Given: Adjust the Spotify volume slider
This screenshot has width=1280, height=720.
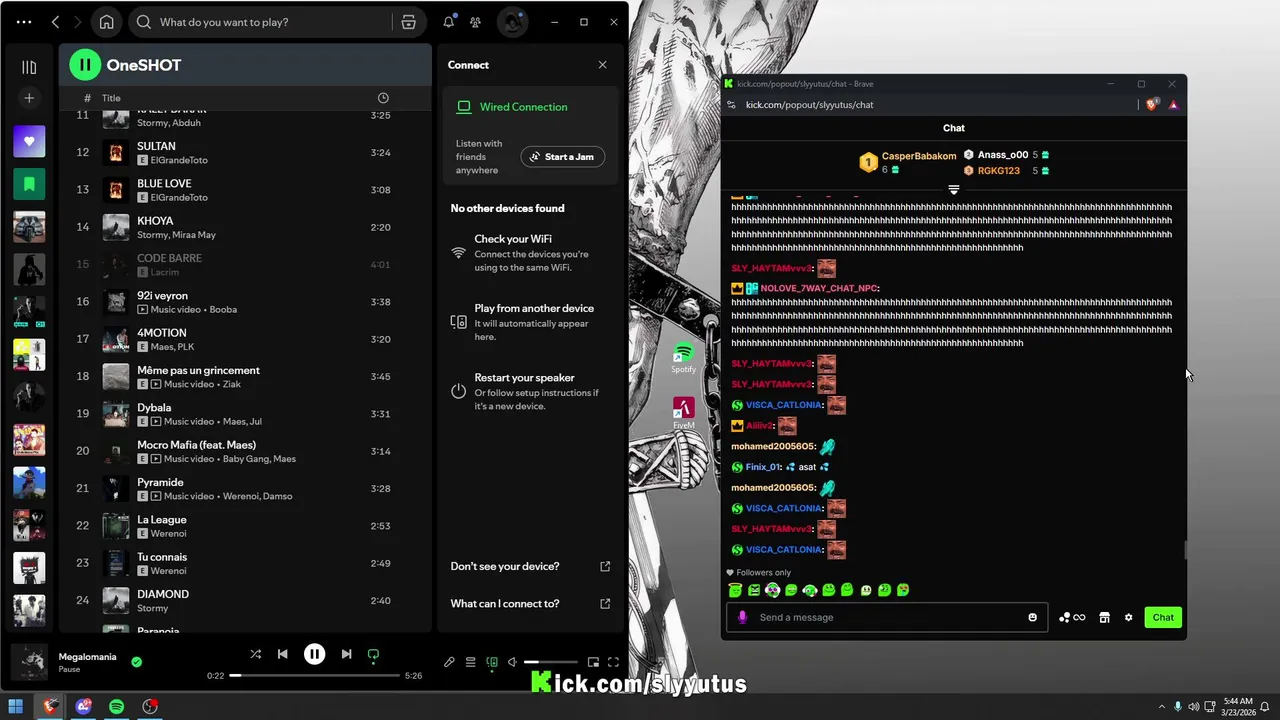Looking at the screenshot, I should pyautogui.click(x=551, y=662).
